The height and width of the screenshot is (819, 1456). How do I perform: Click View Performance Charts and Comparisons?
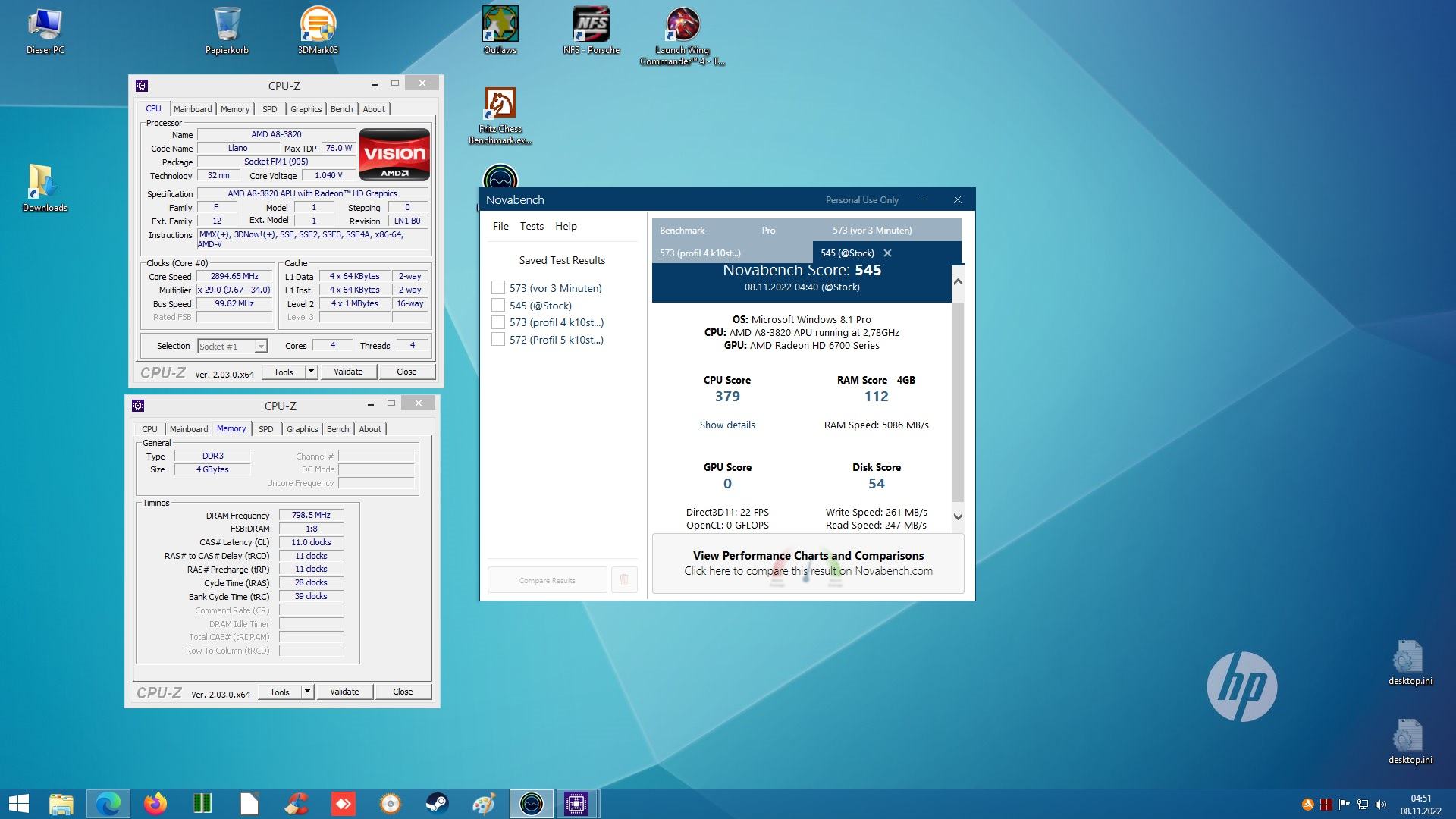[x=808, y=563]
